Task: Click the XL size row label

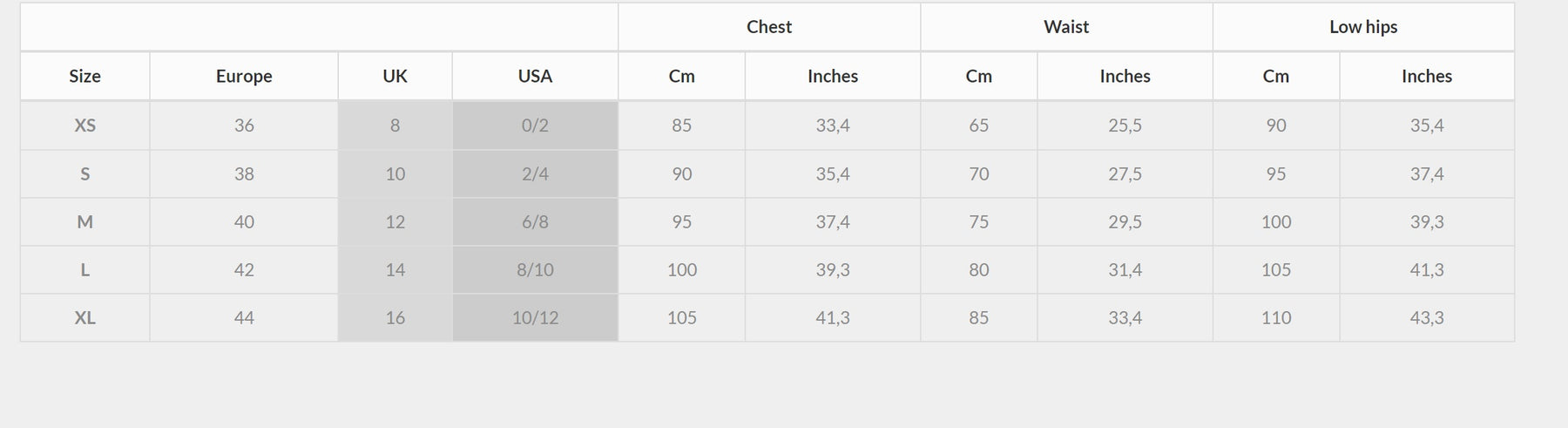Action: (x=84, y=318)
